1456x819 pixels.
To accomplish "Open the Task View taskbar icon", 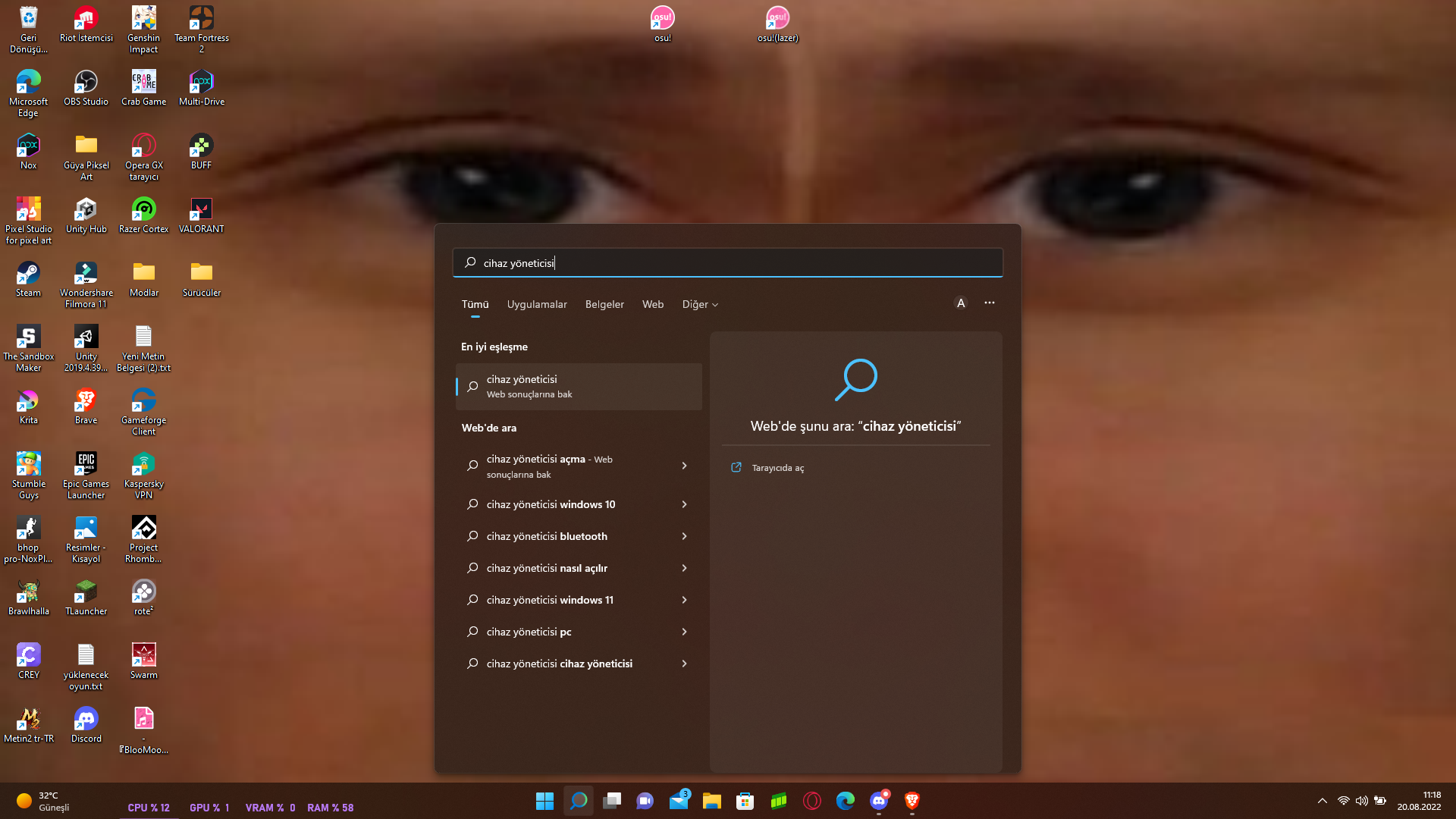I will click(x=612, y=801).
